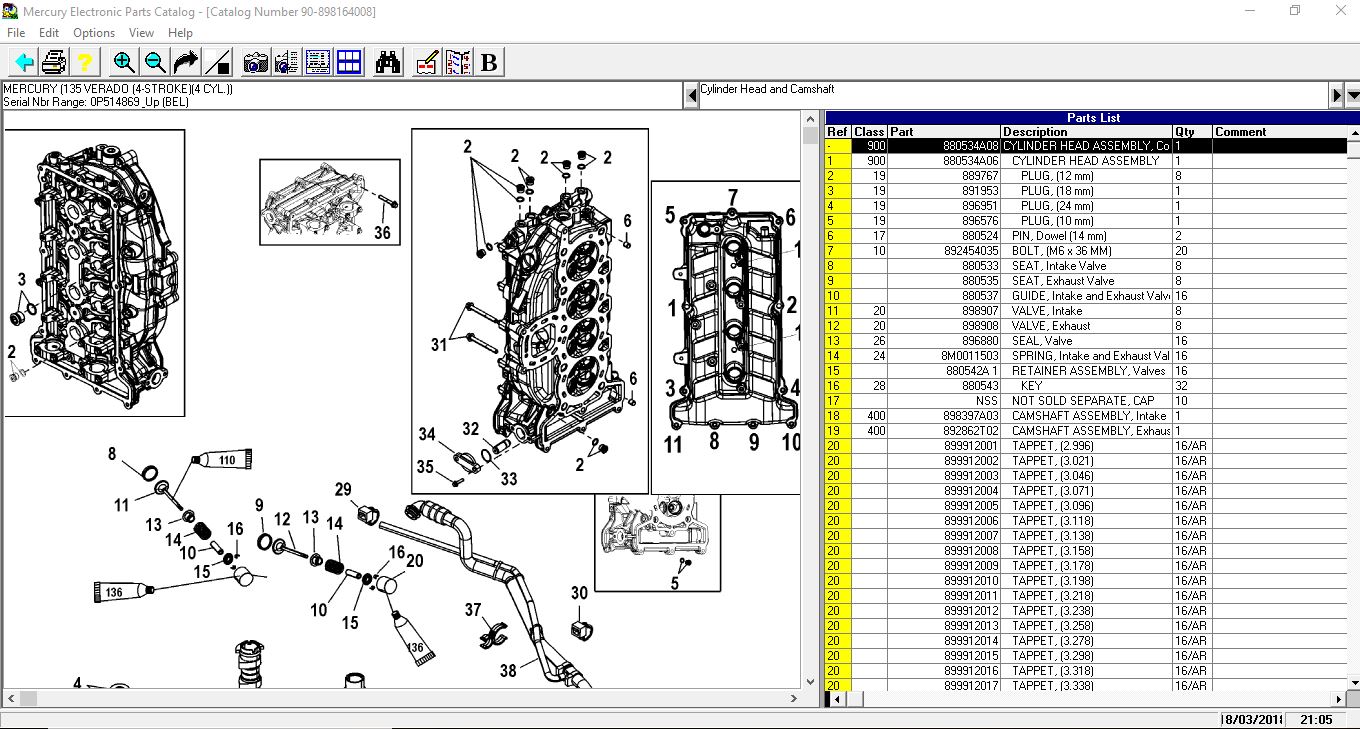Click the Comment column header
The image size is (1360, 729).
point(1279,132)
